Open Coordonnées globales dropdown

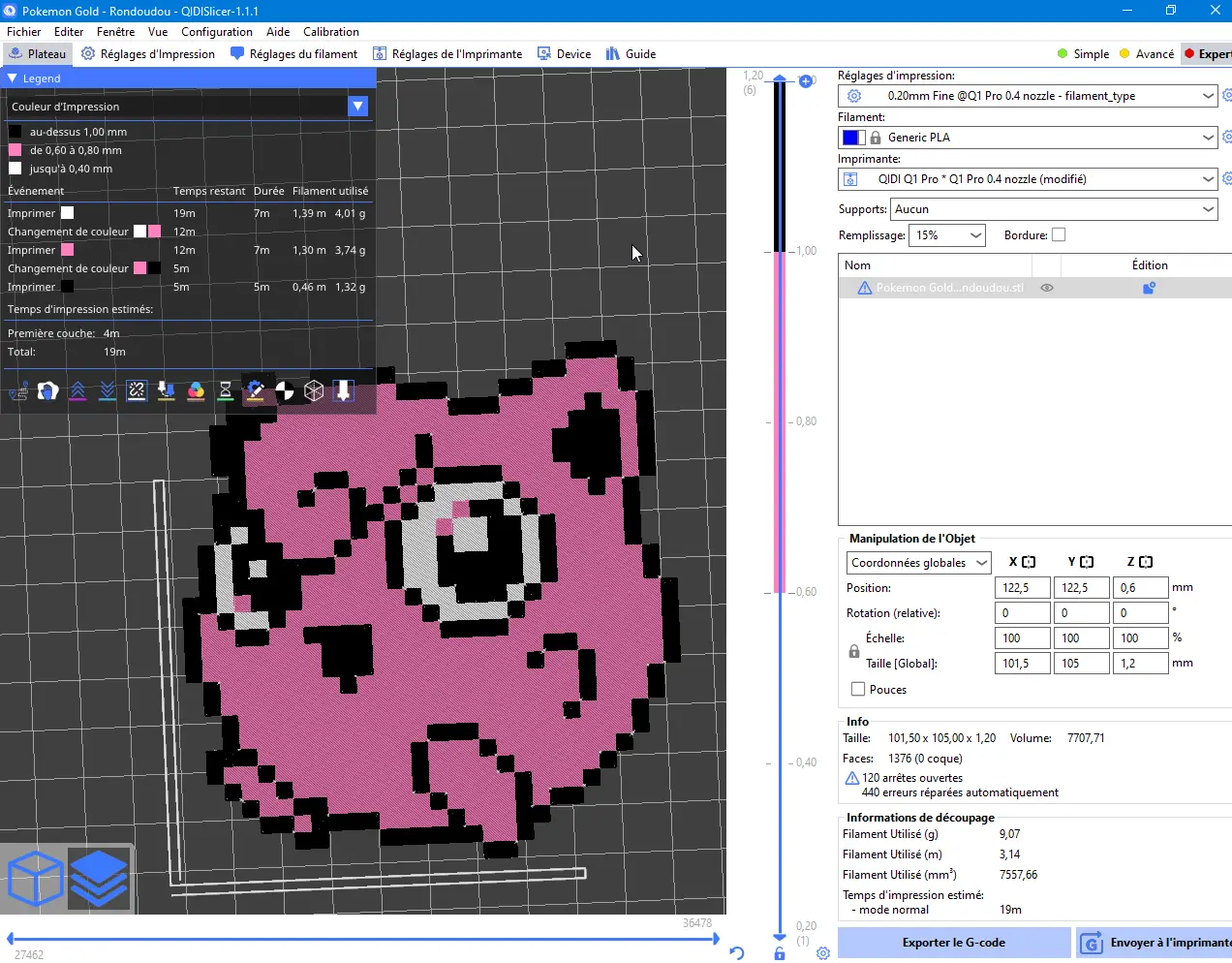[918, 563]
